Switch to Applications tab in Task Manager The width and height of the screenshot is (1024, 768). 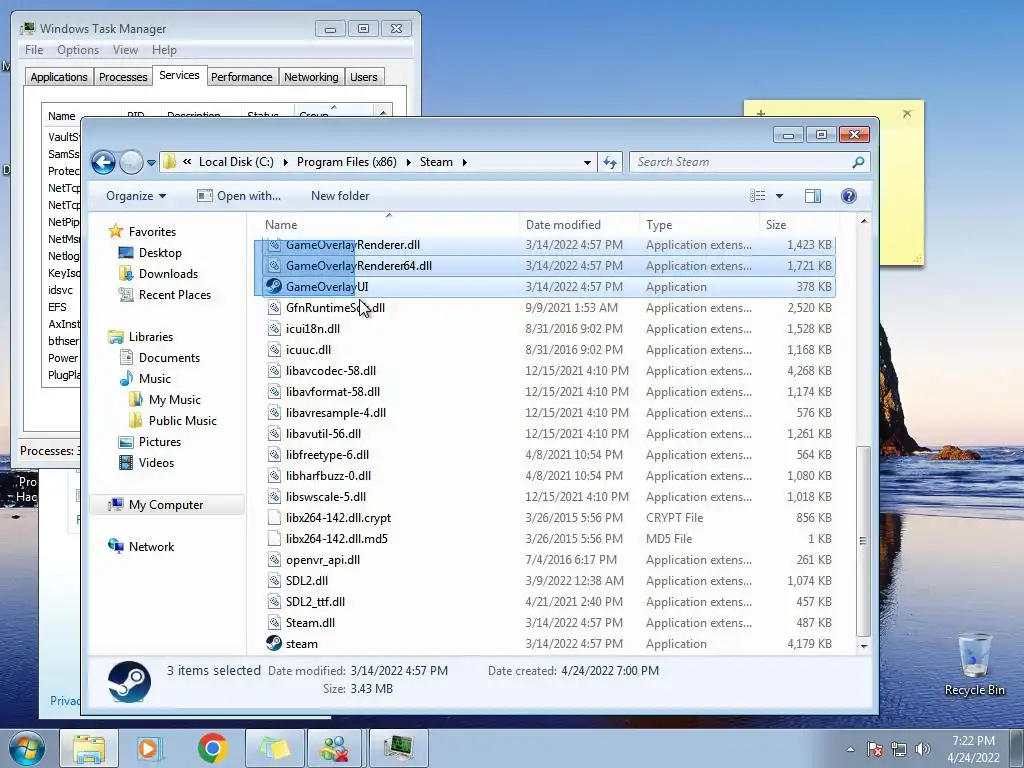pyautogui.click(x=59, y=77)
